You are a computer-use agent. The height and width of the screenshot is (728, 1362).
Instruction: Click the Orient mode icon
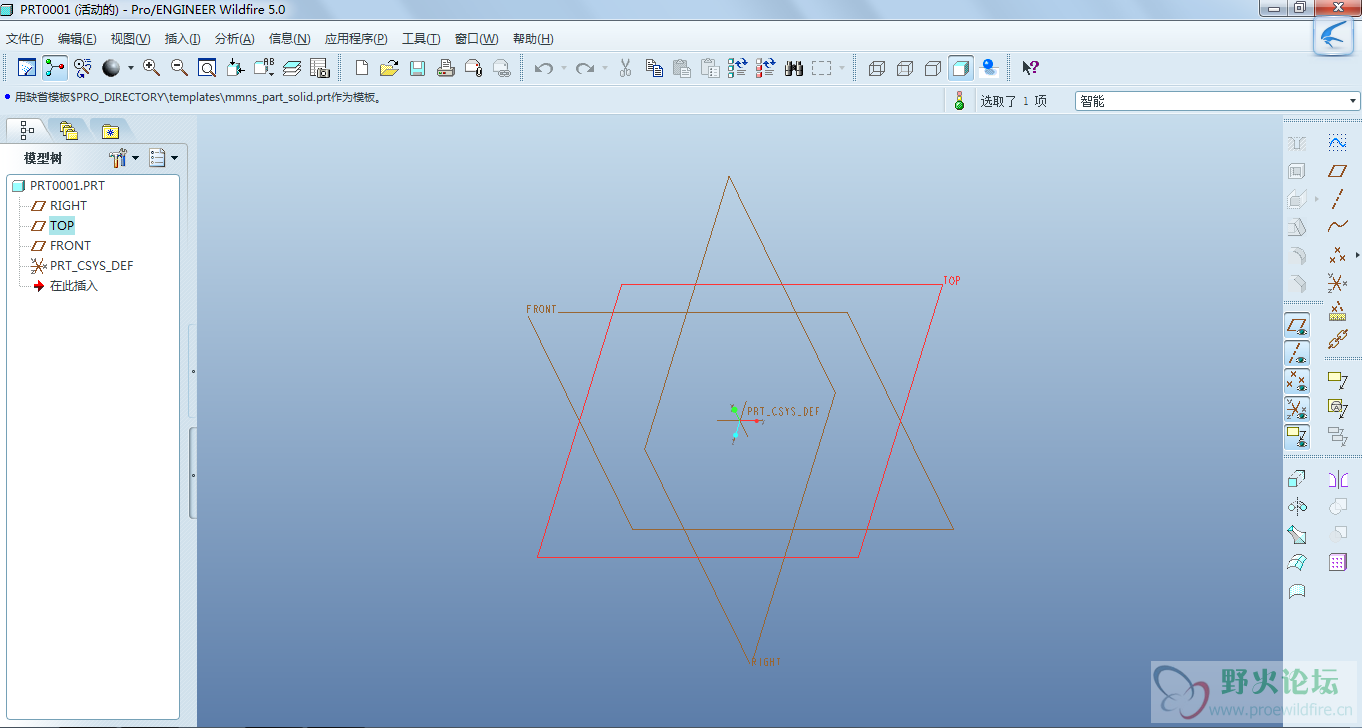(83, 68)
